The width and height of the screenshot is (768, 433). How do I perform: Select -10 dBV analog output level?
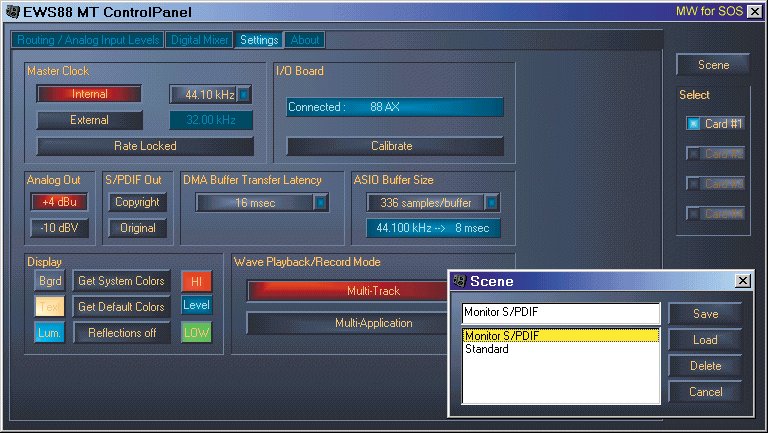(x=59, y=228)
